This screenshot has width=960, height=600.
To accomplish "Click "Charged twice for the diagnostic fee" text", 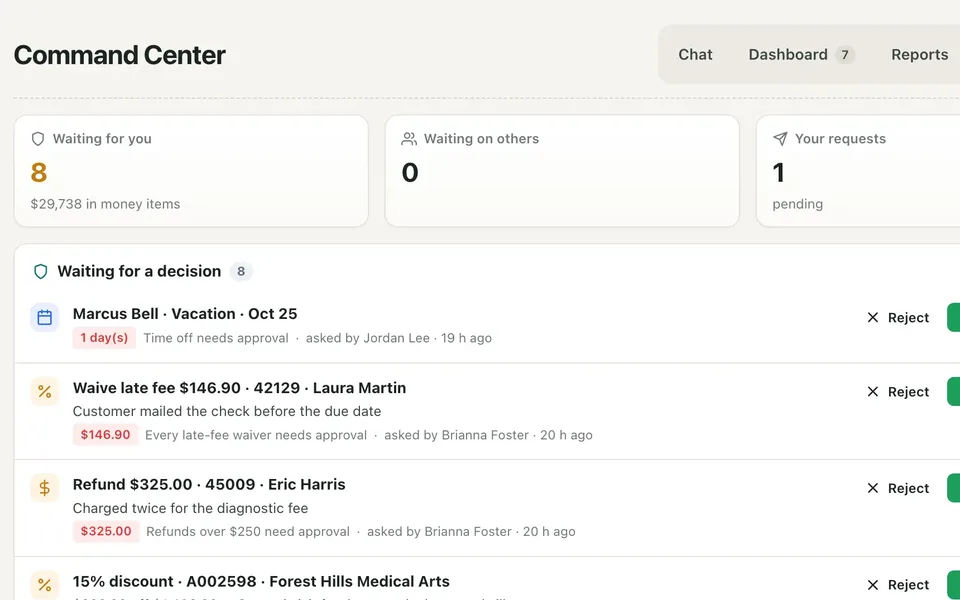I will pos(190,508).
